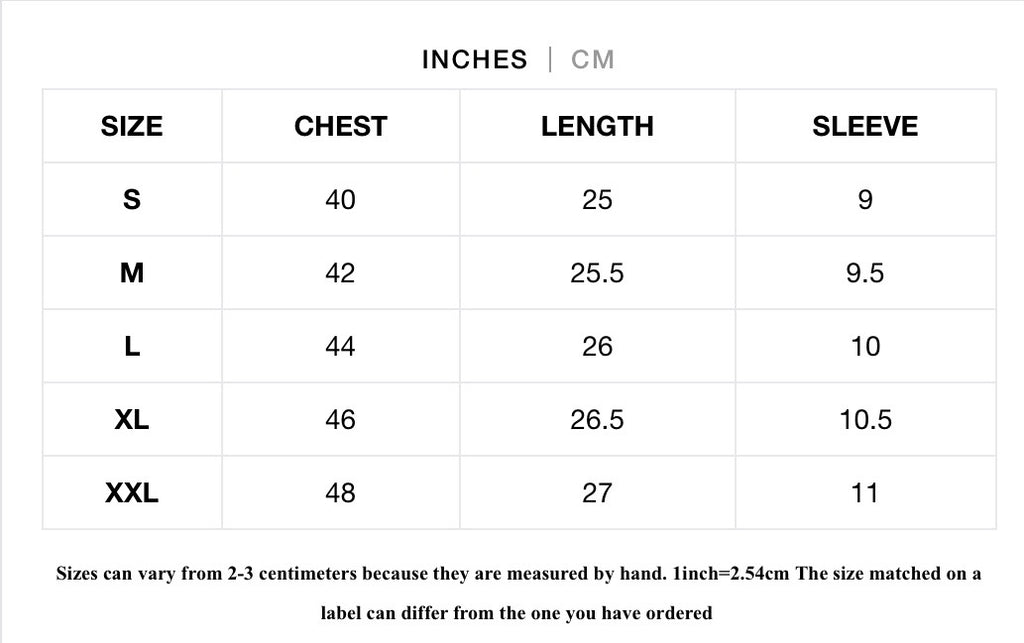Screen dimensions: 1024x643
Task: Select the S size row label
Action: click(x=131, y=200)
